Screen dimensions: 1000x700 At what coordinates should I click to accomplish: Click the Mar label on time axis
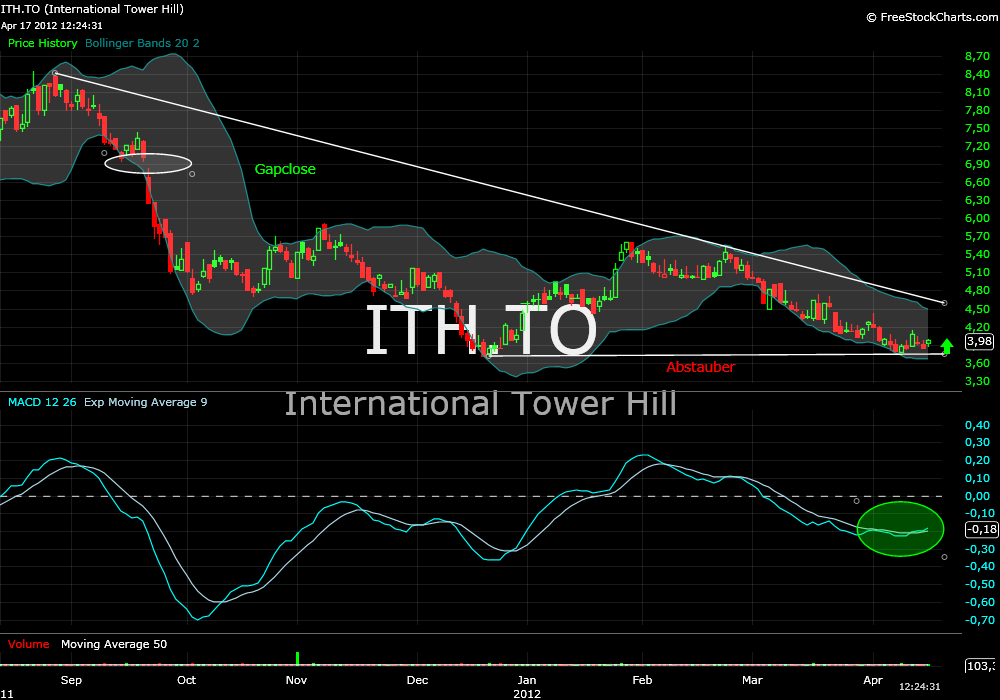[752, 680]
